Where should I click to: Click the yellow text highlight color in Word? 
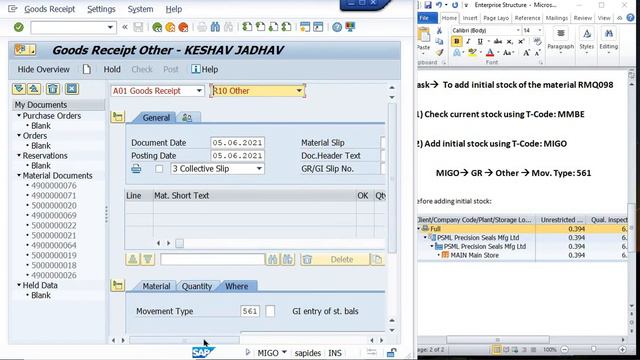pos(472,53)
